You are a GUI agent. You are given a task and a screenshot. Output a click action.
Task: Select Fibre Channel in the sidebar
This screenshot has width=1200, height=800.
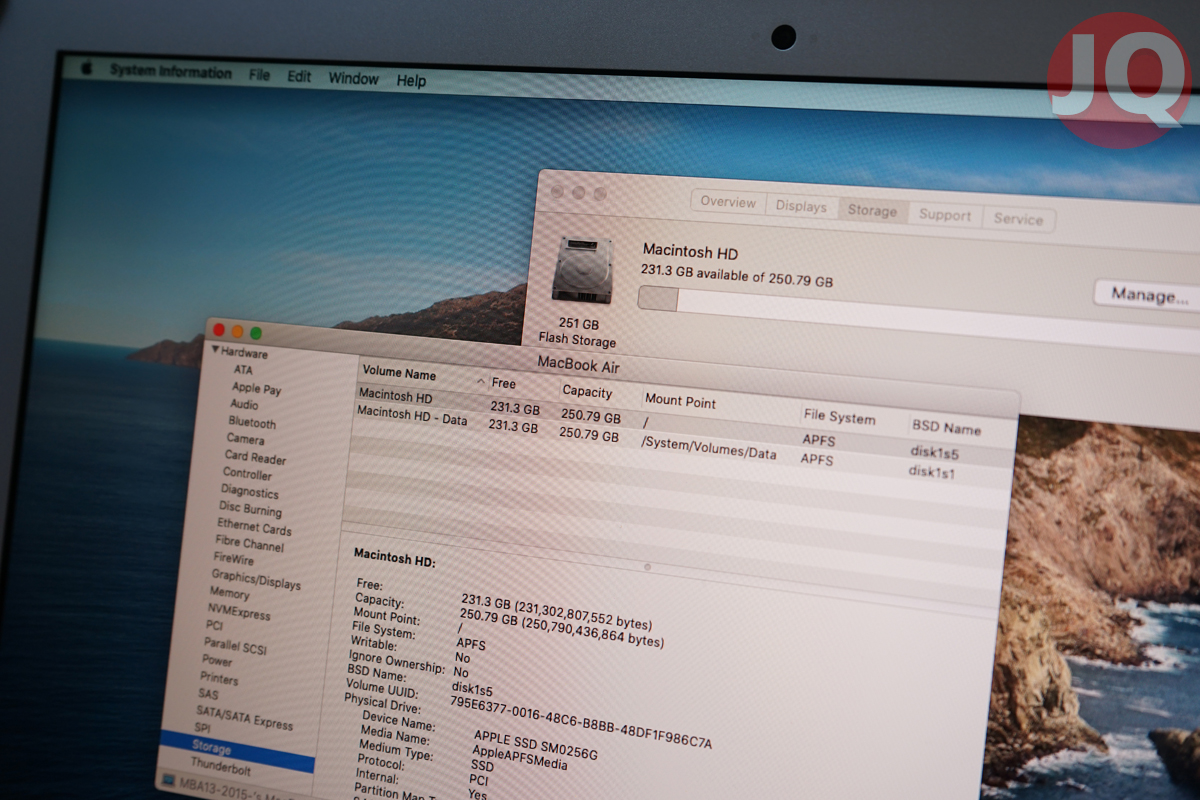click(249, 545)
